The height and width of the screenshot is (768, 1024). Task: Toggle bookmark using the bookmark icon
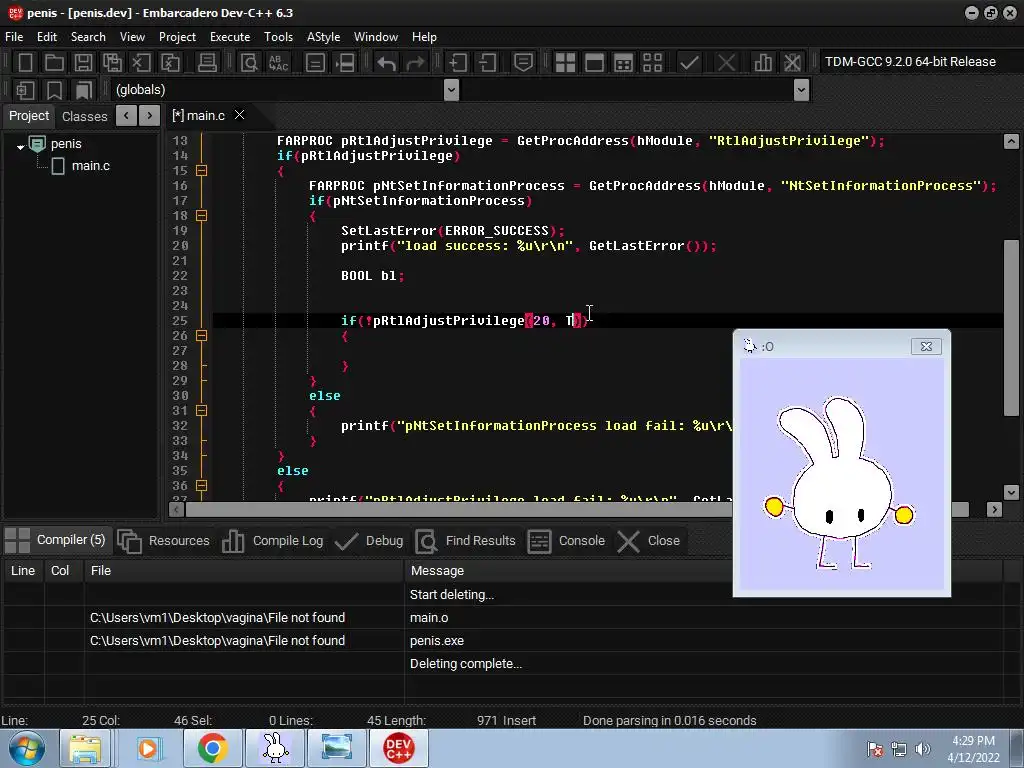(54, 90)
